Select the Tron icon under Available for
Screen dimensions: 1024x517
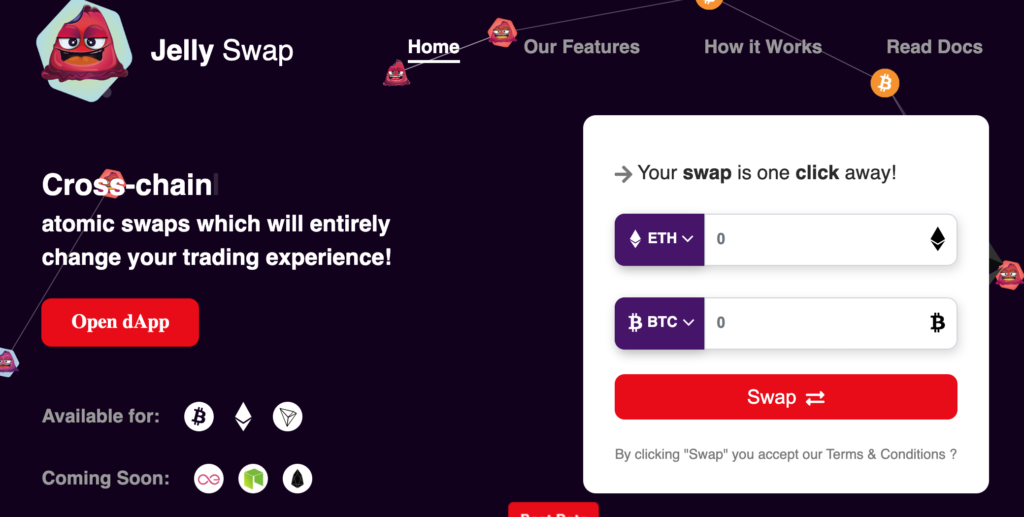click(x=287, y=416)
